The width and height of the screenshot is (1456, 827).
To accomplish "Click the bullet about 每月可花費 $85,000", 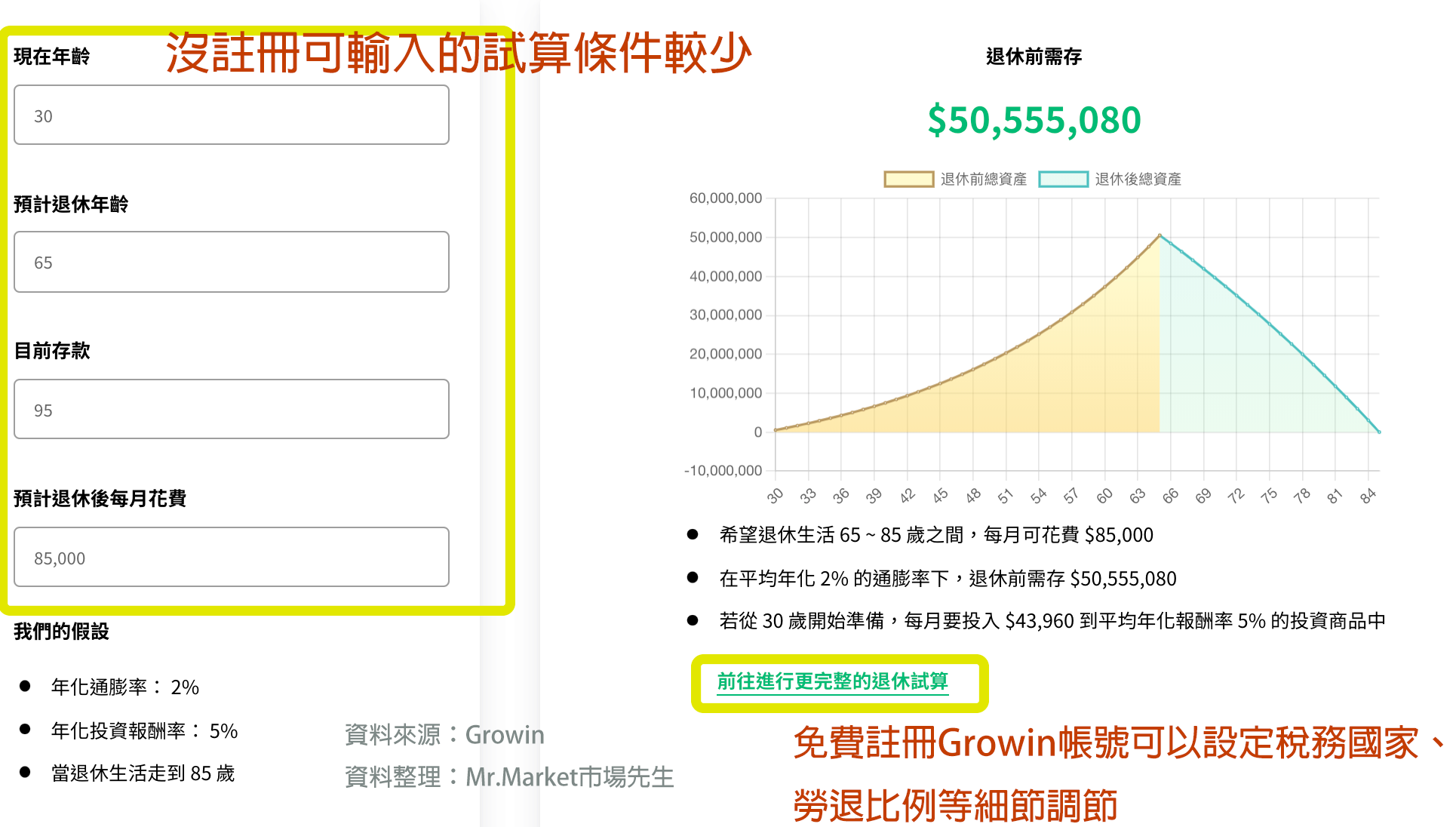I will click(x=936, y=535).
